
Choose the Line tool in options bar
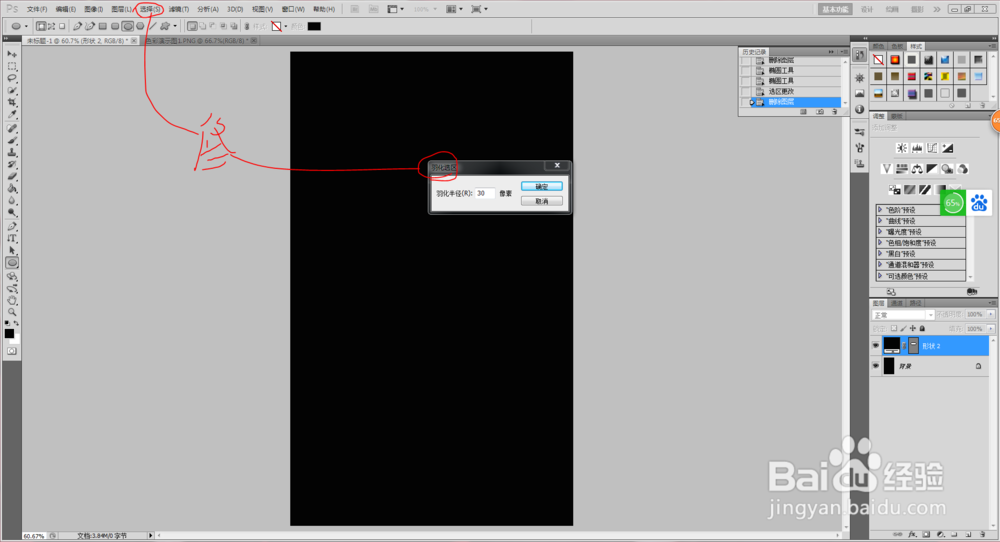coord(153,26)
